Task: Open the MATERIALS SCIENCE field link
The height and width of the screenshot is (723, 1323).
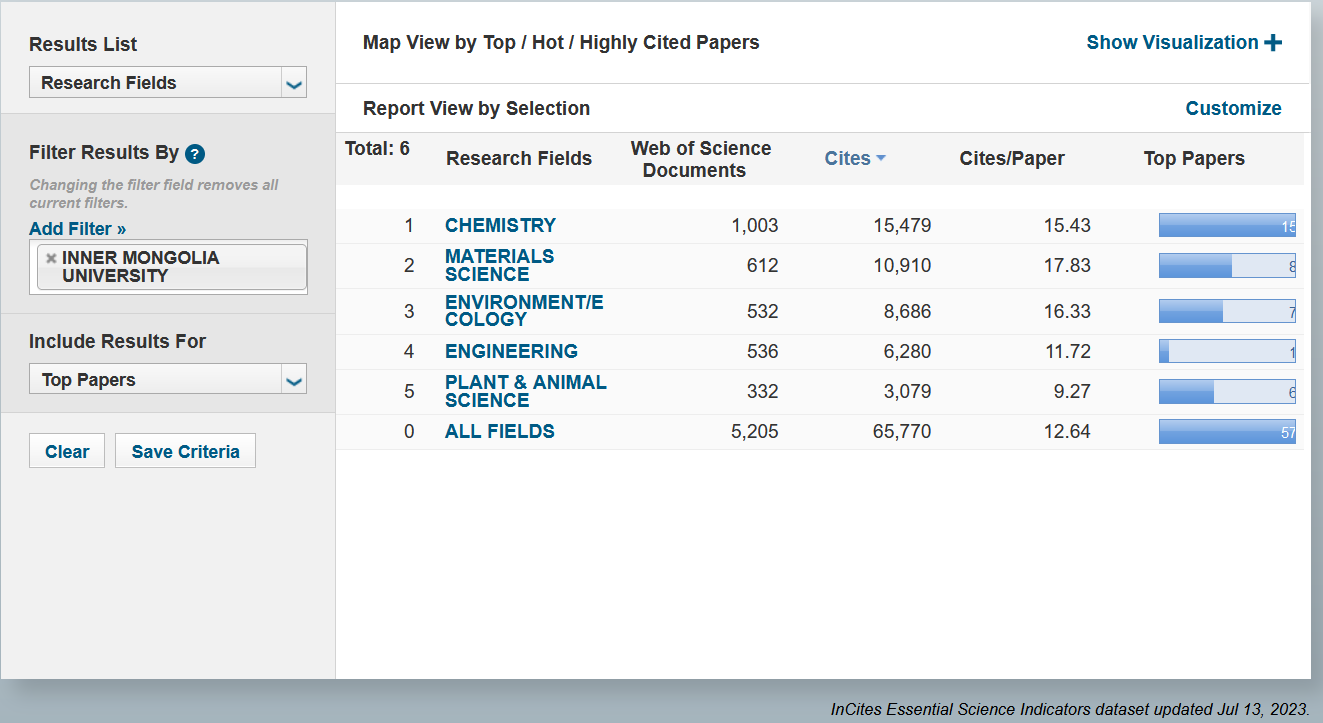Action: coord(499,265)
